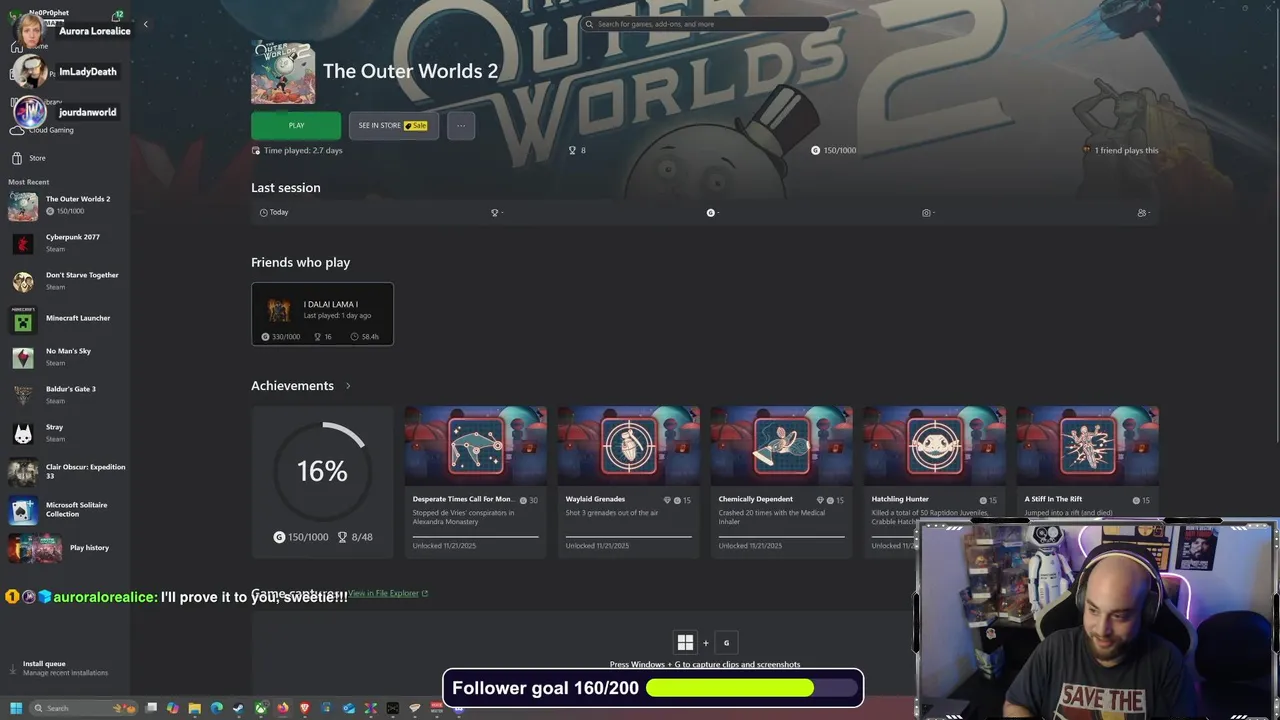Expand Achievements with the chevron arrow
Screen dimensions: 1280x720
tap(348, 386)
